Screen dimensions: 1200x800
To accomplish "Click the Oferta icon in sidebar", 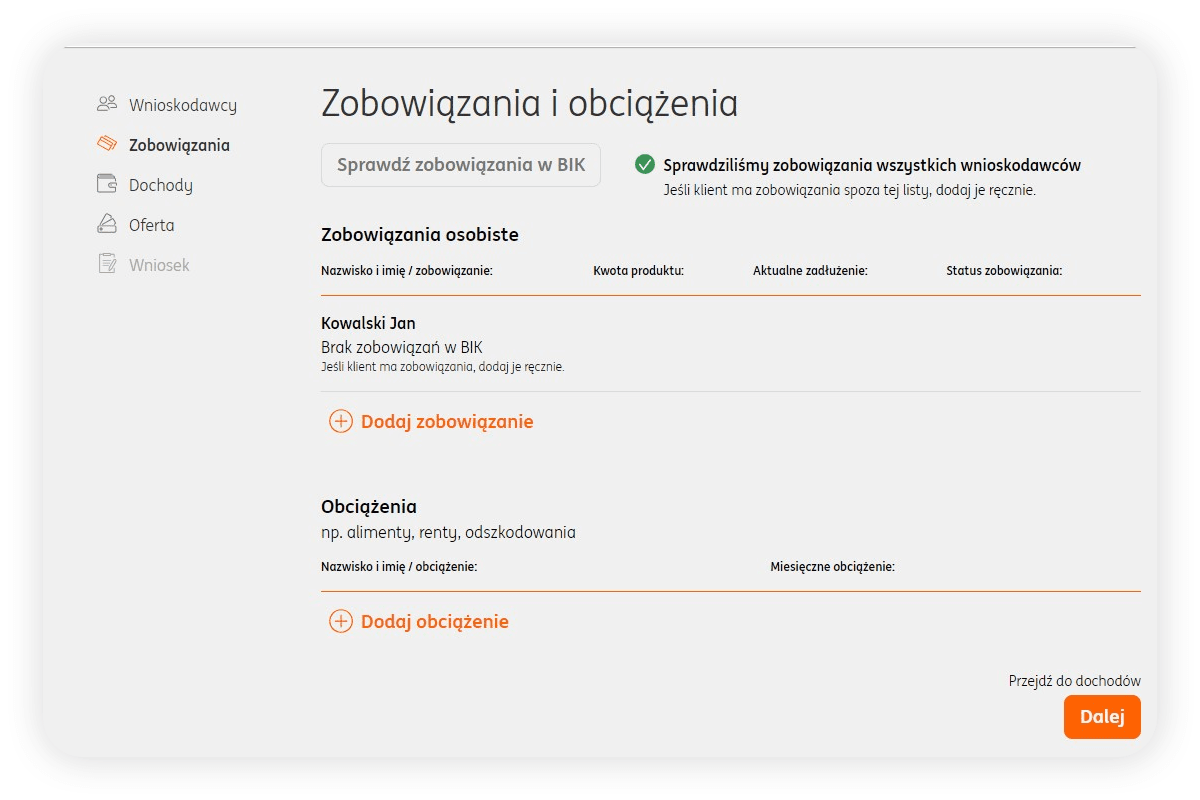I will pyautogui.click(x=107, y=224).
